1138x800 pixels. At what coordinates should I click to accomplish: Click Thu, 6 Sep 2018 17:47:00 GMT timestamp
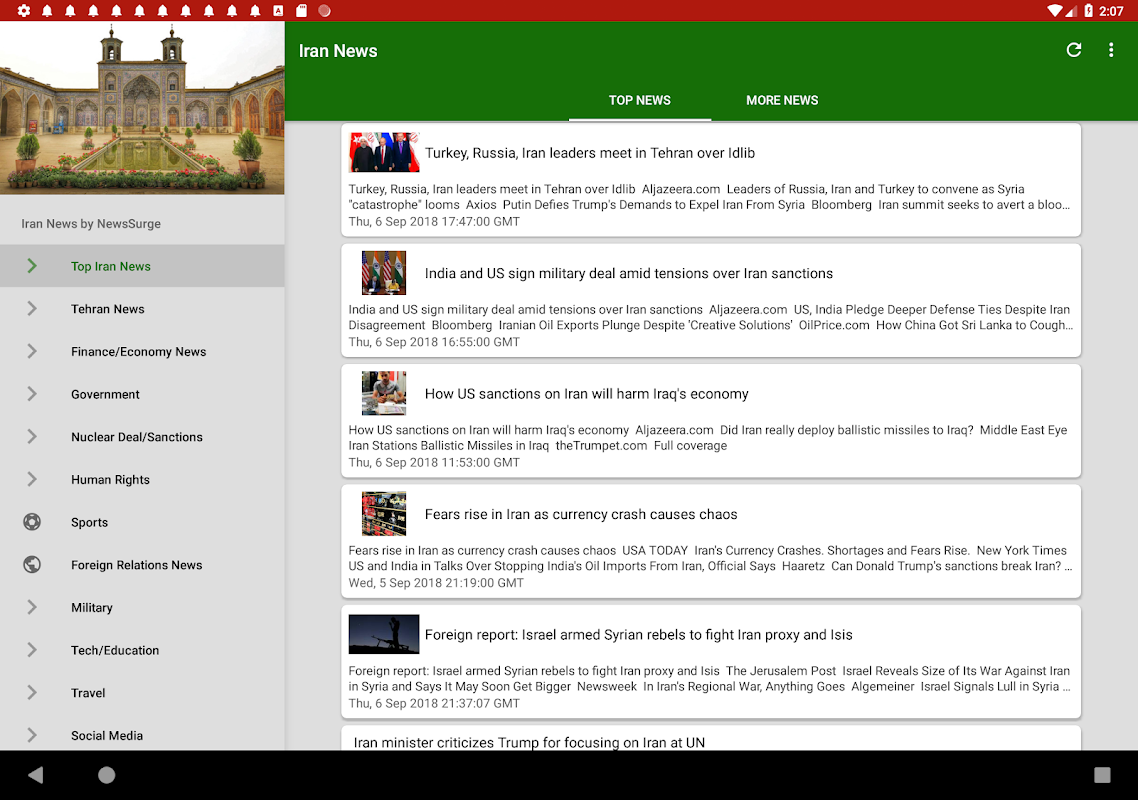click(434, 221)
